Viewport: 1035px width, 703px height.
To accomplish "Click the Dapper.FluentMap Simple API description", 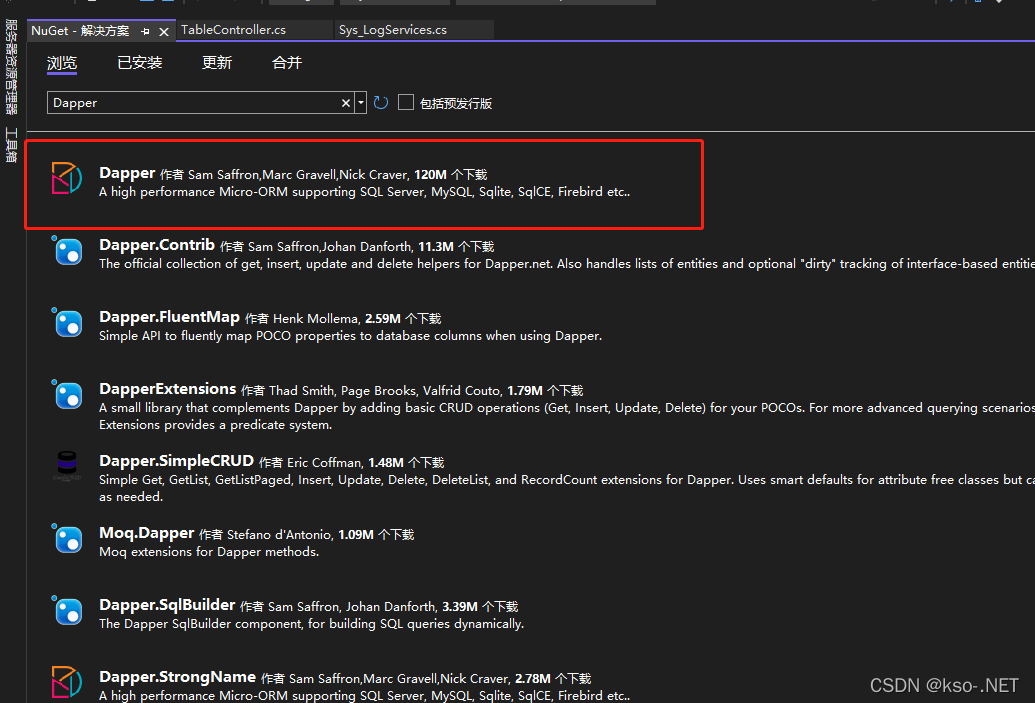I will (x=351, y=336).
